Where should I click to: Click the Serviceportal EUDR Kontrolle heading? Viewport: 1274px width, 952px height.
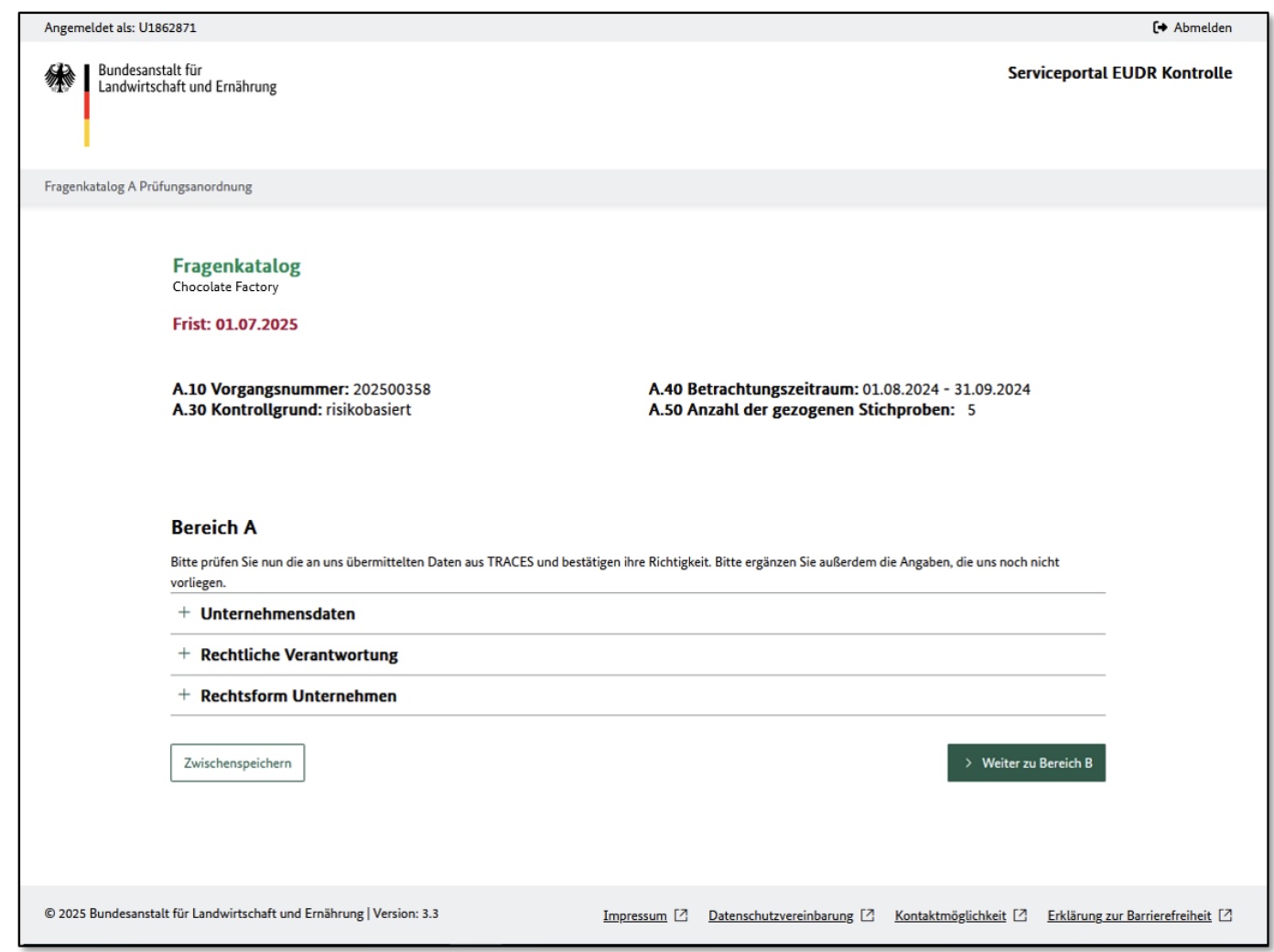(x=1120, y=73)
